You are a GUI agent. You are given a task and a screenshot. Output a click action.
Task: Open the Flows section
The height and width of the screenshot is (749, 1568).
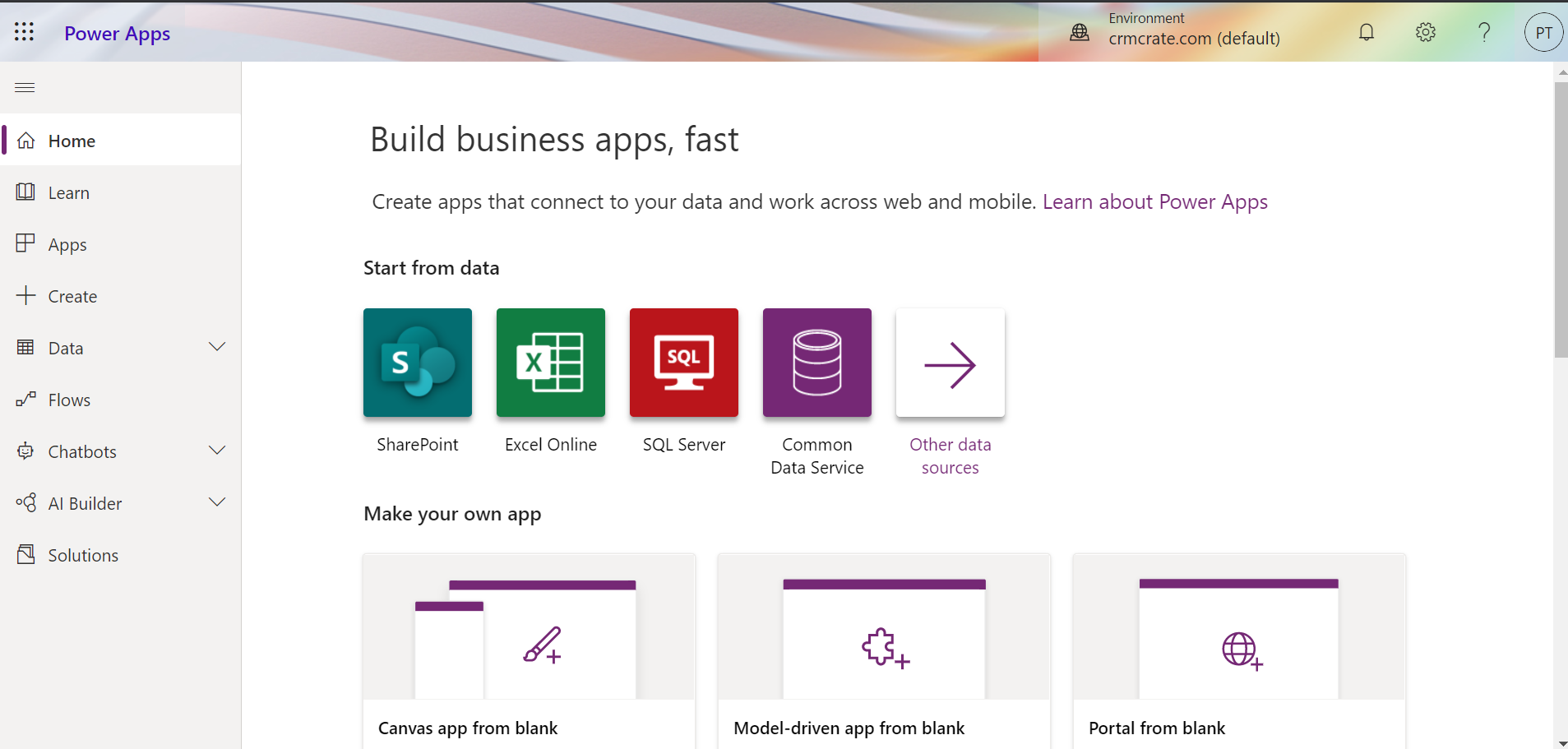click(69, 400)
